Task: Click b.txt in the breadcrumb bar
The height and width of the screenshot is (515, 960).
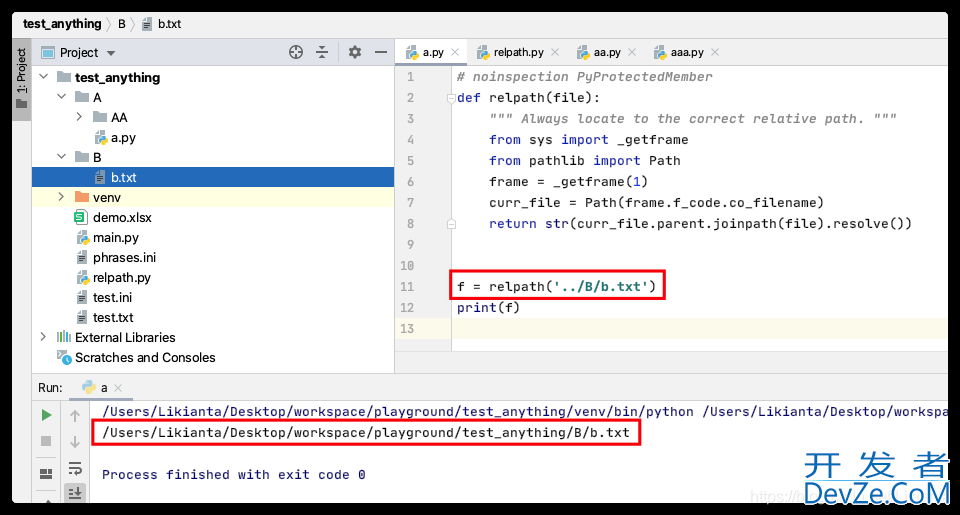Action: (x=162, y=24)
